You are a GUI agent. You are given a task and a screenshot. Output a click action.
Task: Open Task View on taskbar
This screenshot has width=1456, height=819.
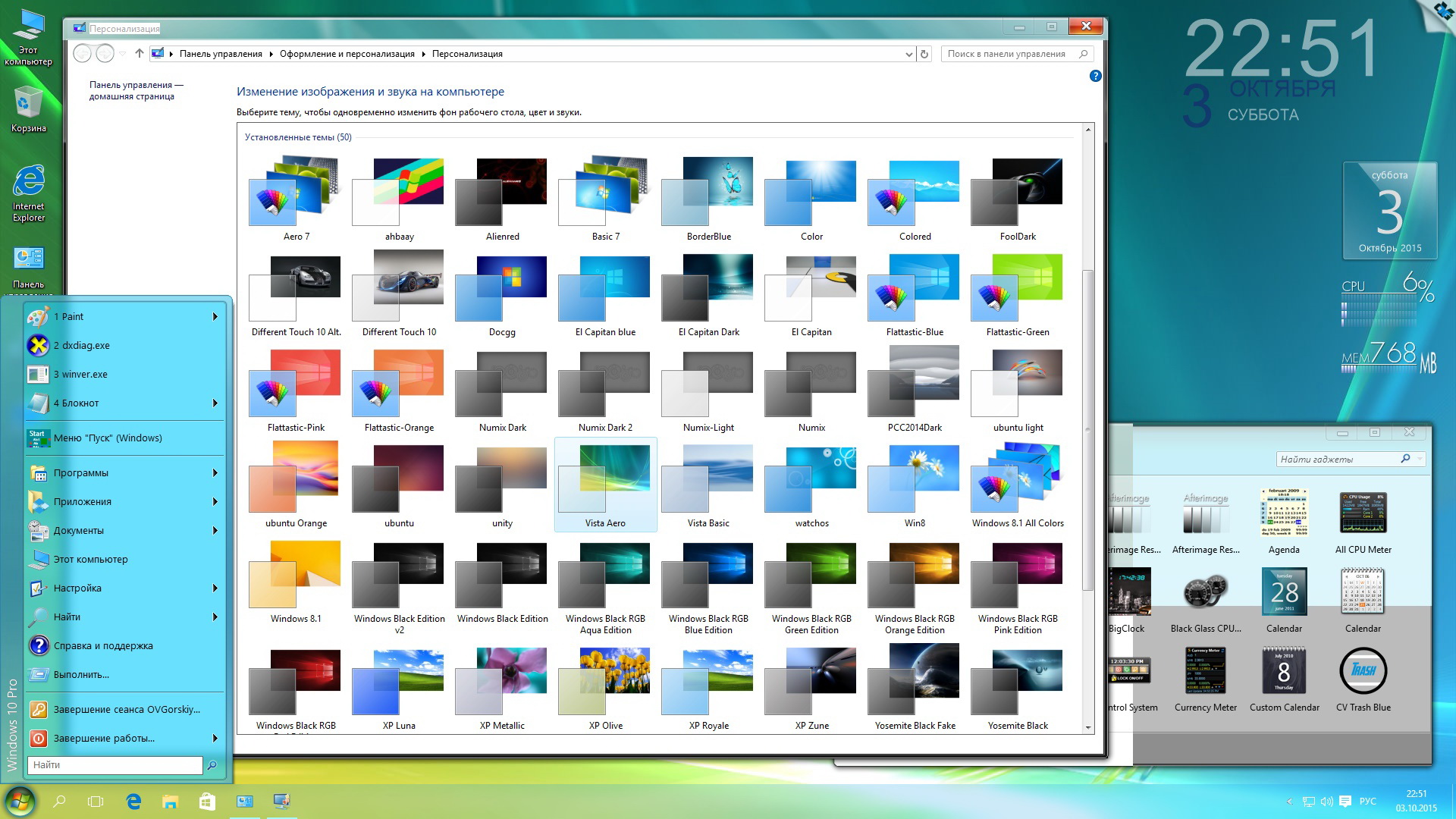click(95, 801)
